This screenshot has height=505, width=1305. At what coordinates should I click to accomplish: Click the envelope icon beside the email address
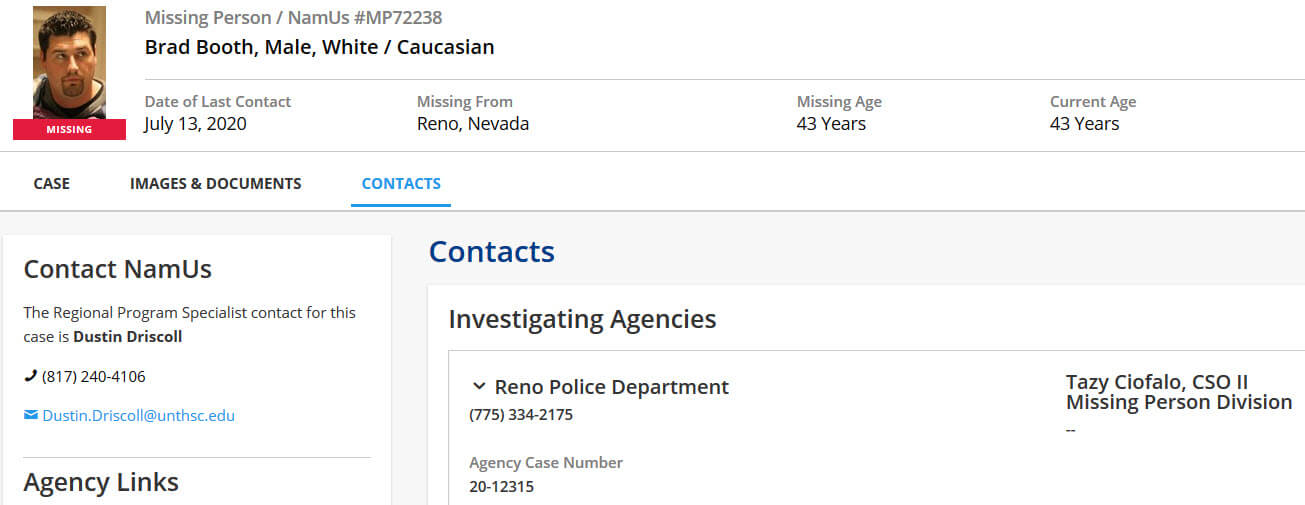point(31,415)
